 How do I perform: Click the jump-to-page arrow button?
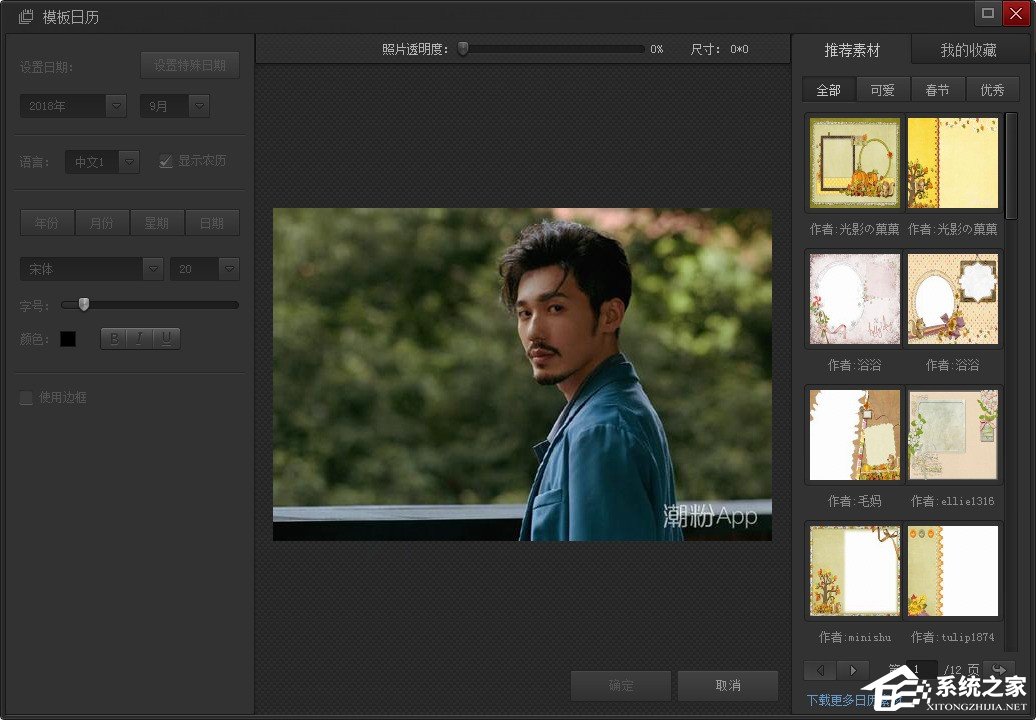pyautogui.click(x=998, y=670)
